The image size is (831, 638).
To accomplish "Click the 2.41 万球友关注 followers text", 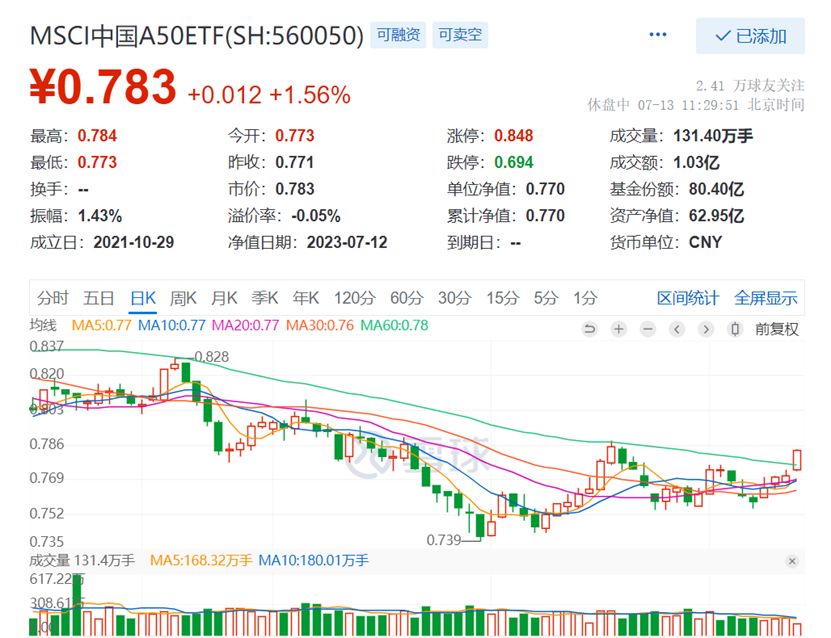I will tap(750, 85).
